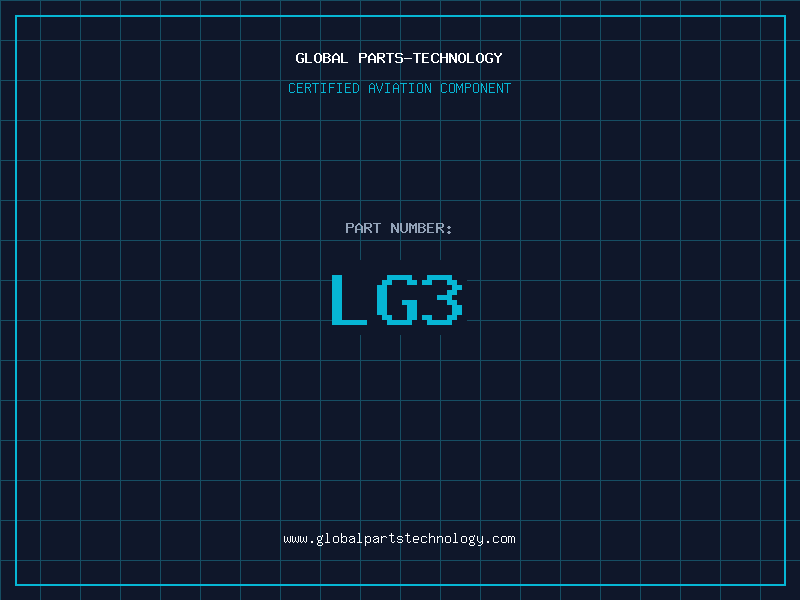
Task: Click the large letter L
Action: pyautogui.click(x=348, y=299)
